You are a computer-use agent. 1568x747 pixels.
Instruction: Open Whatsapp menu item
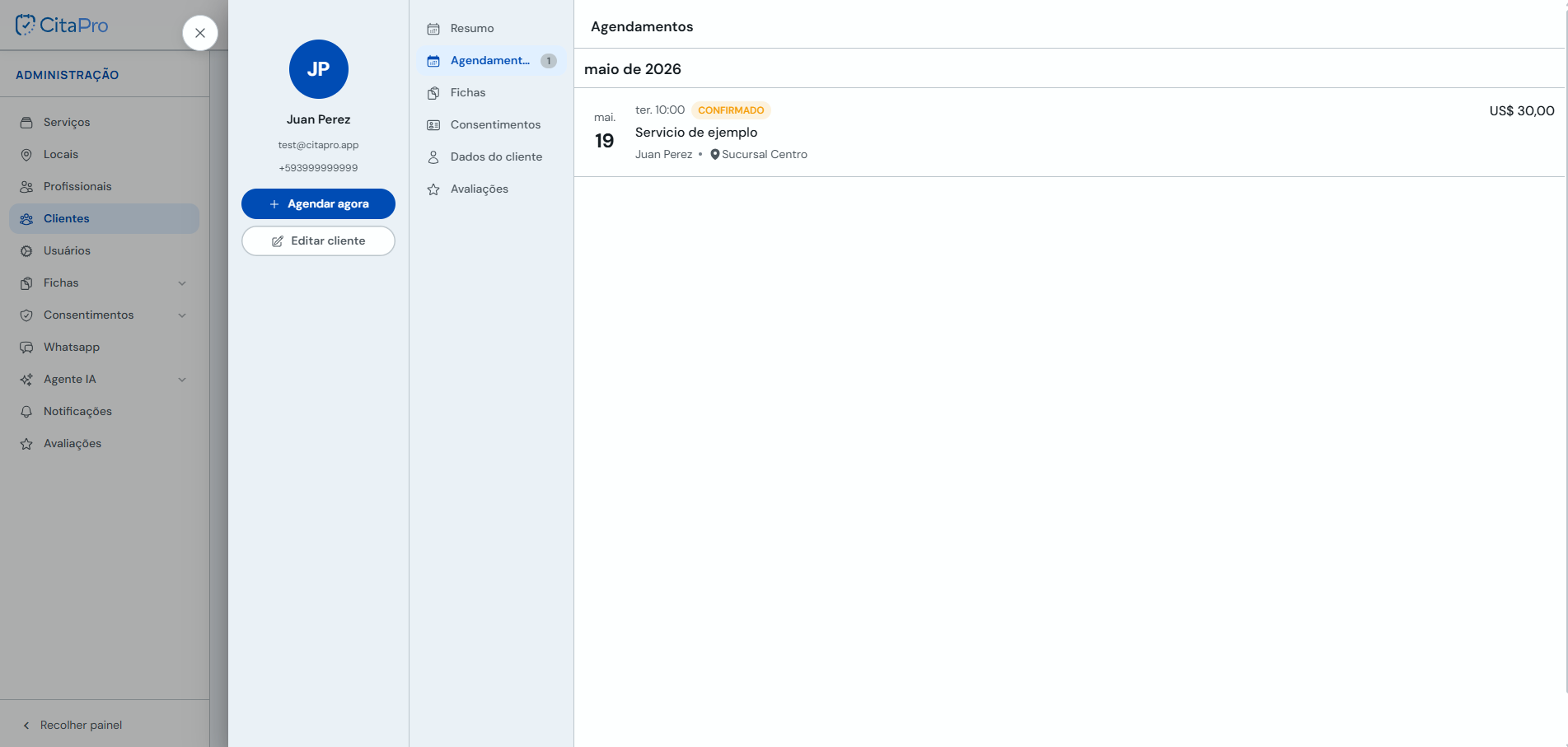pyautogui.click(x=105, y=347)
